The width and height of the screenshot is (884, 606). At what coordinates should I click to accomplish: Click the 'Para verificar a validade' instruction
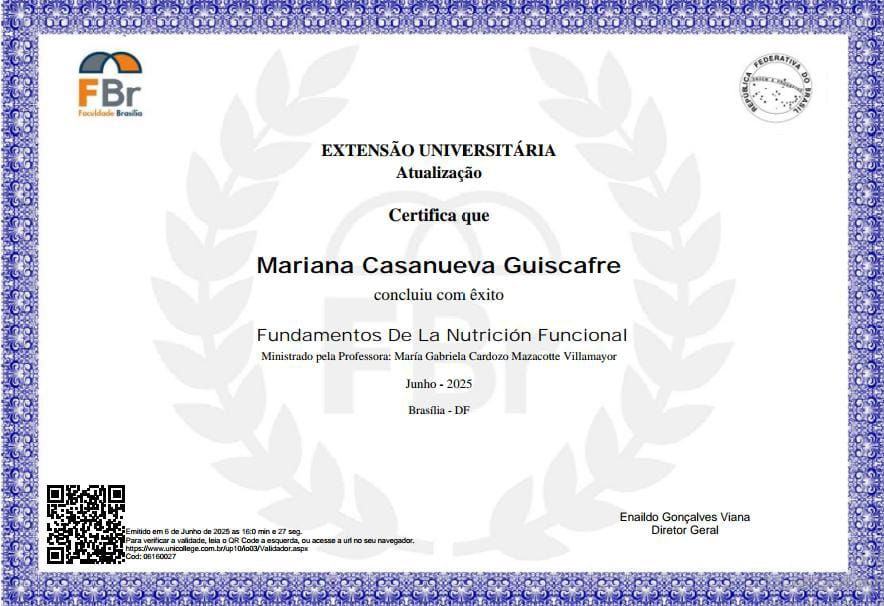(x=269, y=540)
